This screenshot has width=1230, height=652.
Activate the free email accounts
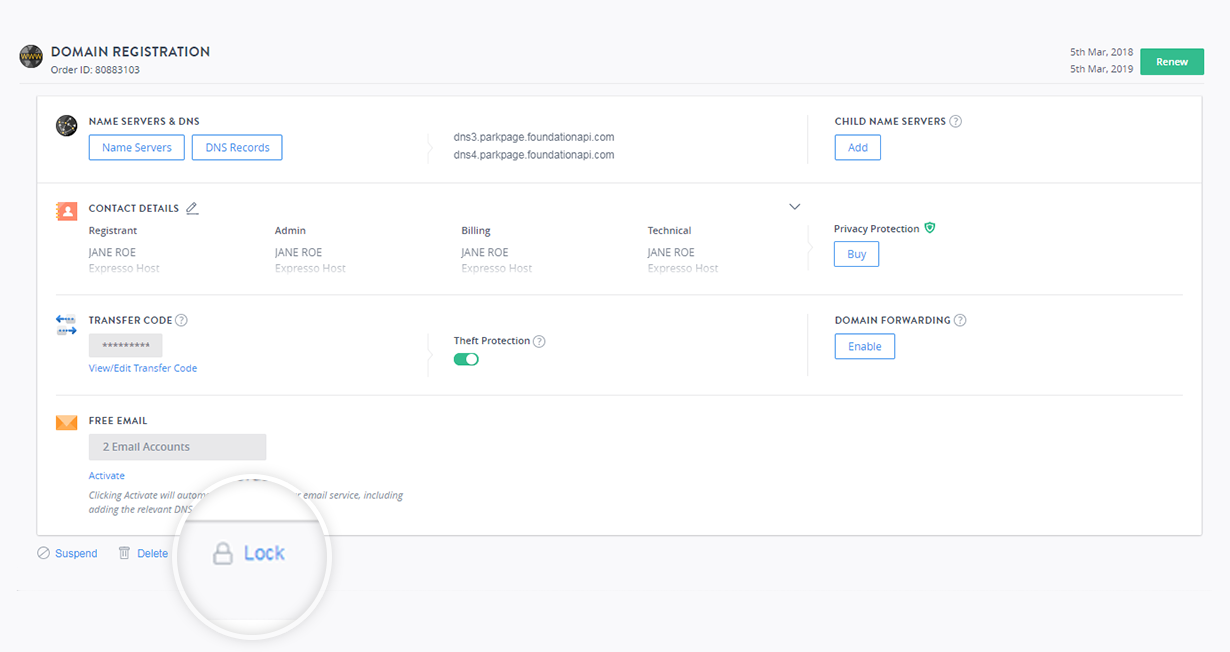(x=107, y=476)
